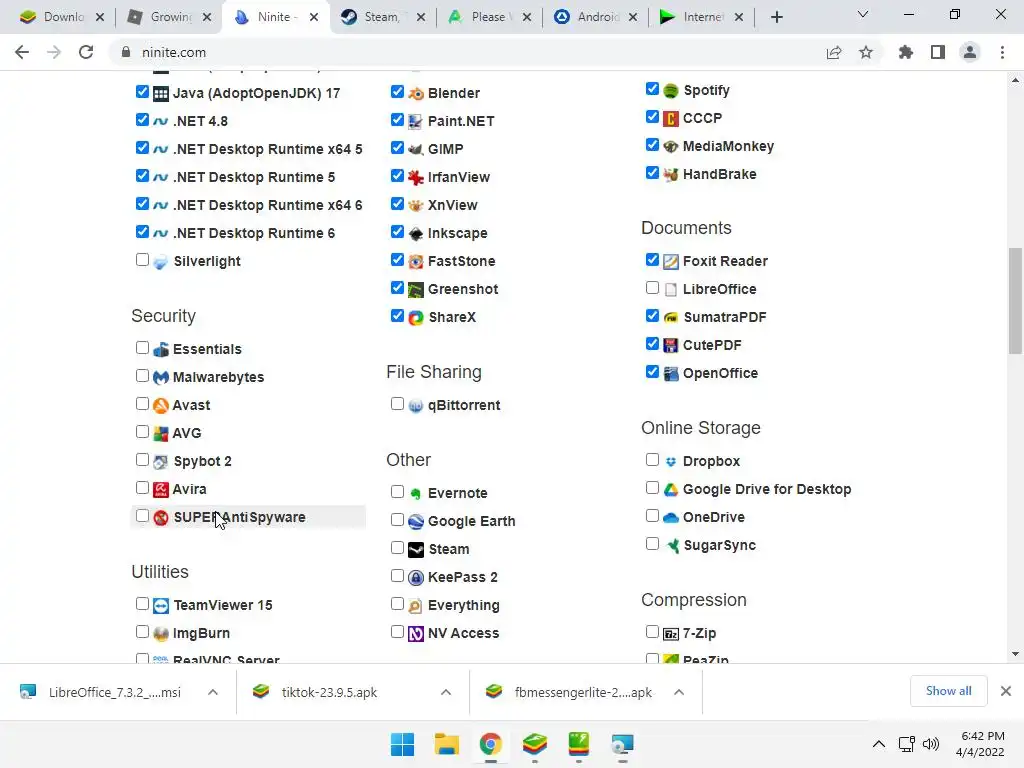Click the Blender app icon
The height and width of the screenshot is (768, 1024).
[x=416, y=93]
